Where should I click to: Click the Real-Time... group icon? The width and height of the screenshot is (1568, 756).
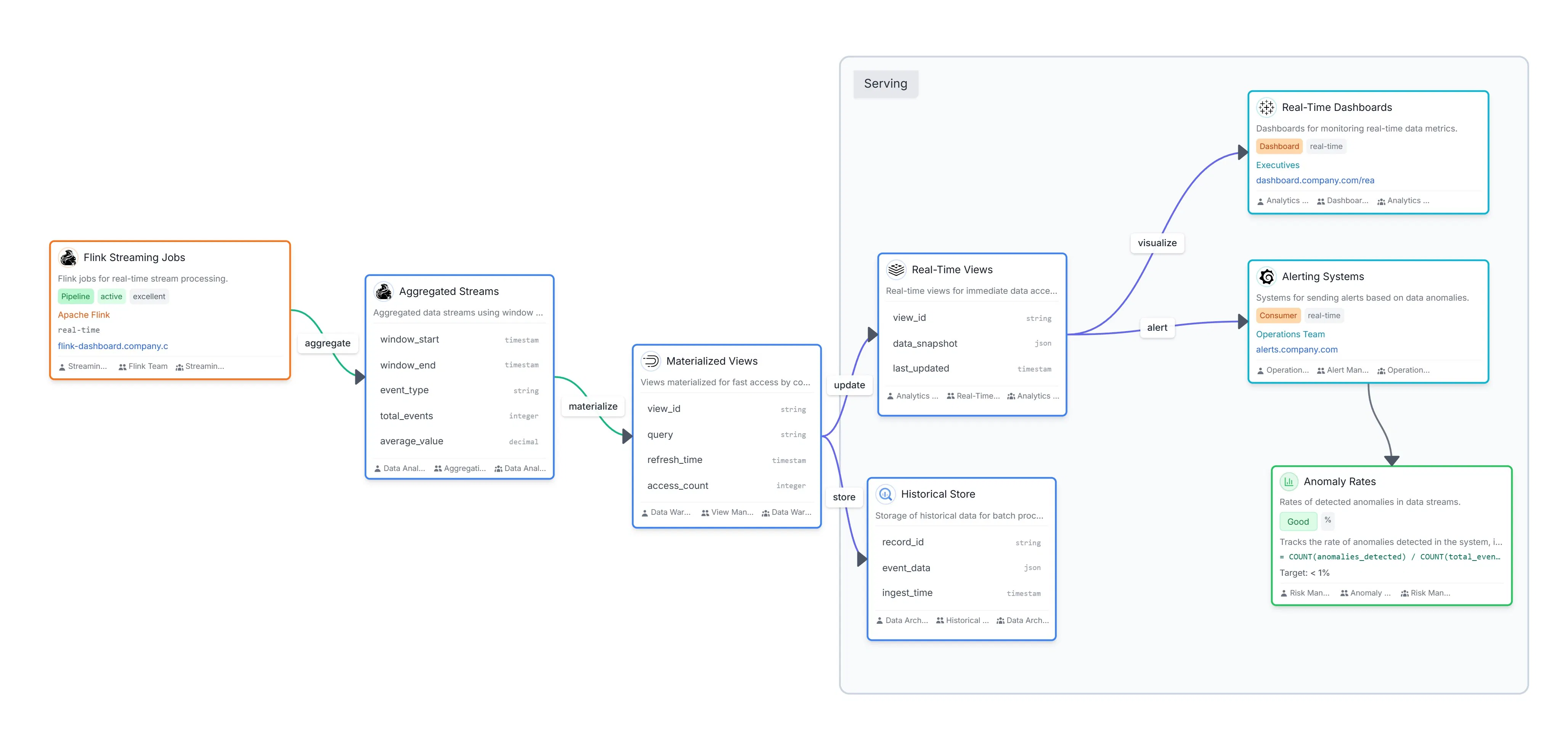[950, 396]
